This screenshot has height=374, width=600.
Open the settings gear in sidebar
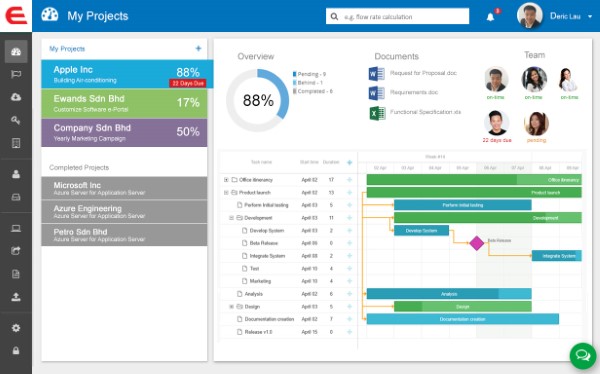pyautogui.click(x=16, y=328)
